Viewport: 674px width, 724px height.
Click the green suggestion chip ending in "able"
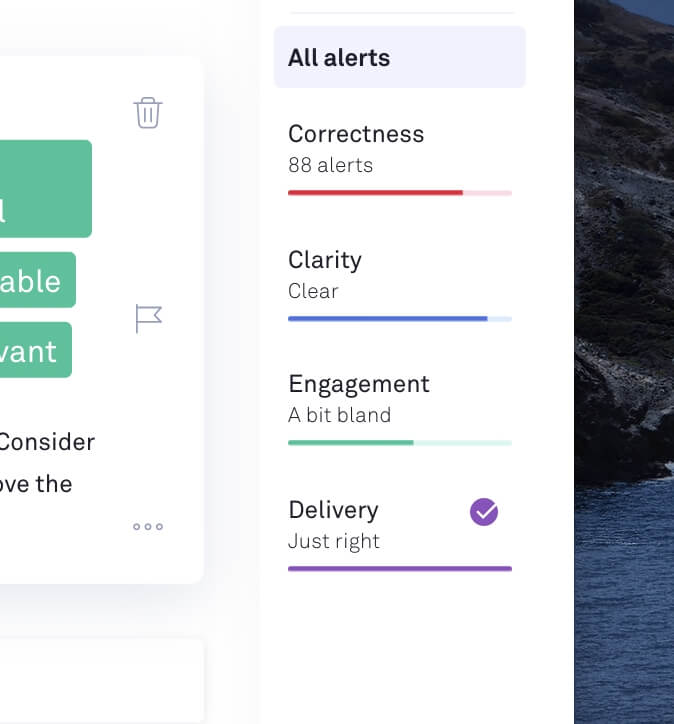36,280
